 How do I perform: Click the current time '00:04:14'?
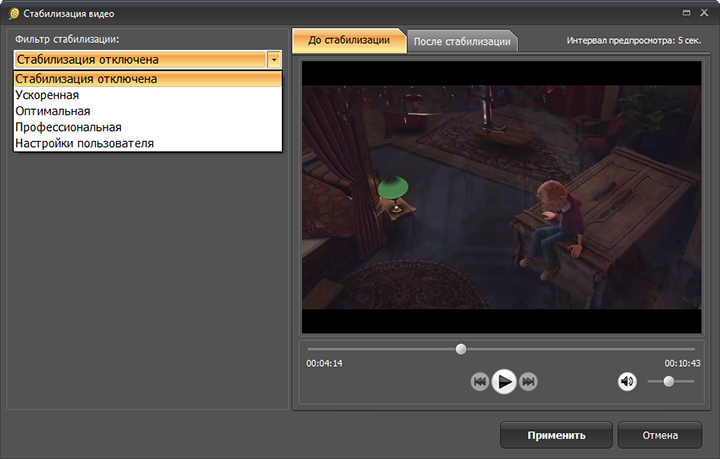tap(324, 363)
